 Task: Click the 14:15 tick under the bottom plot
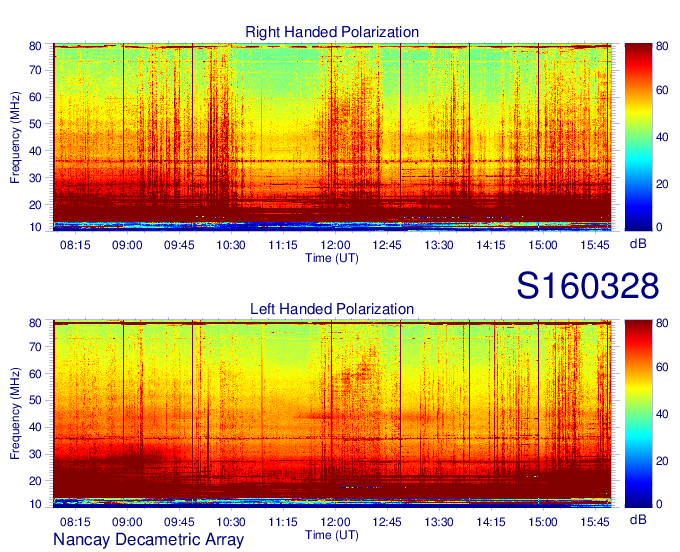click(x=491, y=522)
